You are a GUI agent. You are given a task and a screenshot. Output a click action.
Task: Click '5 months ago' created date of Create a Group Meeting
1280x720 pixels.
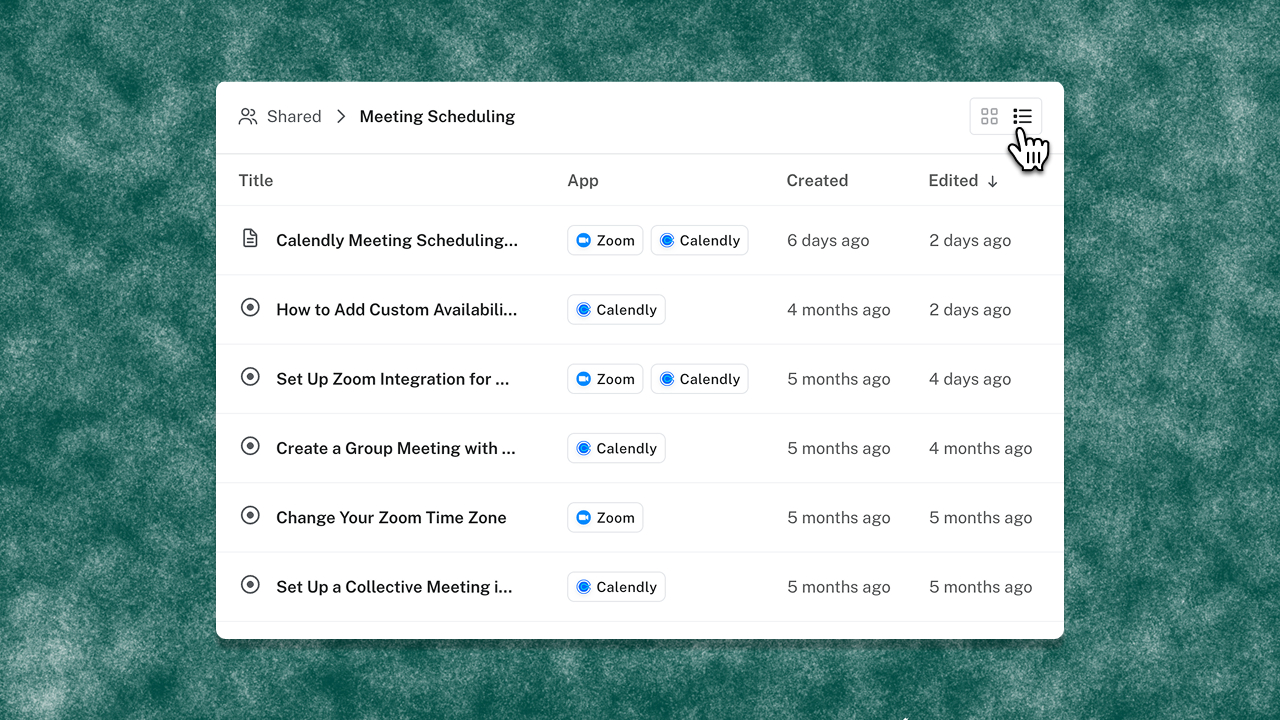[x=839, y=449]
